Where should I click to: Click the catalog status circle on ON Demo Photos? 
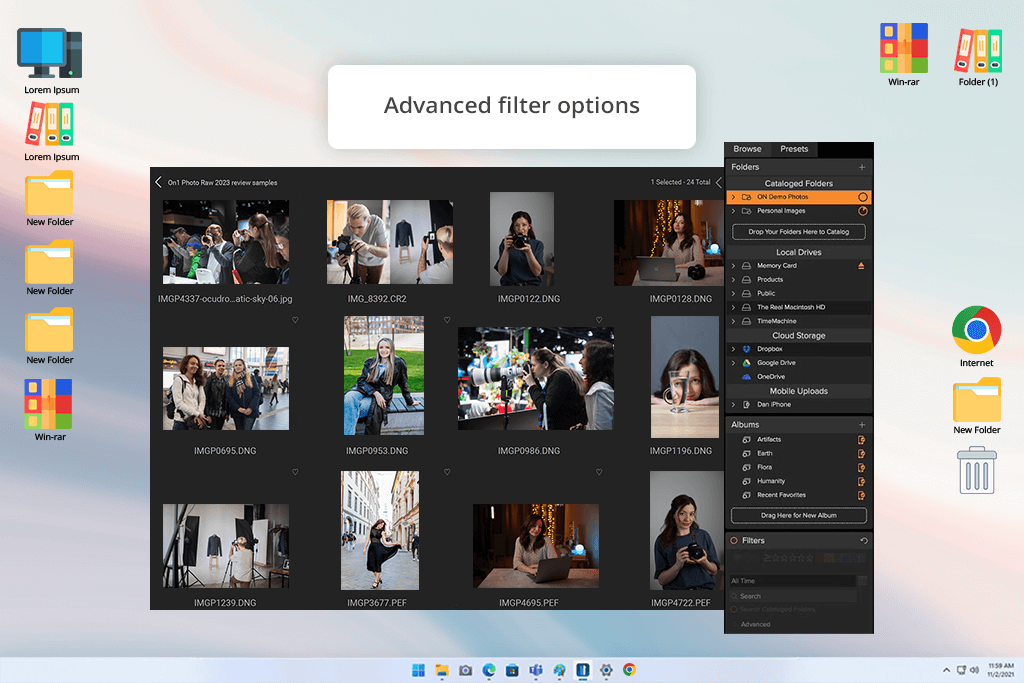pos(863,197)
